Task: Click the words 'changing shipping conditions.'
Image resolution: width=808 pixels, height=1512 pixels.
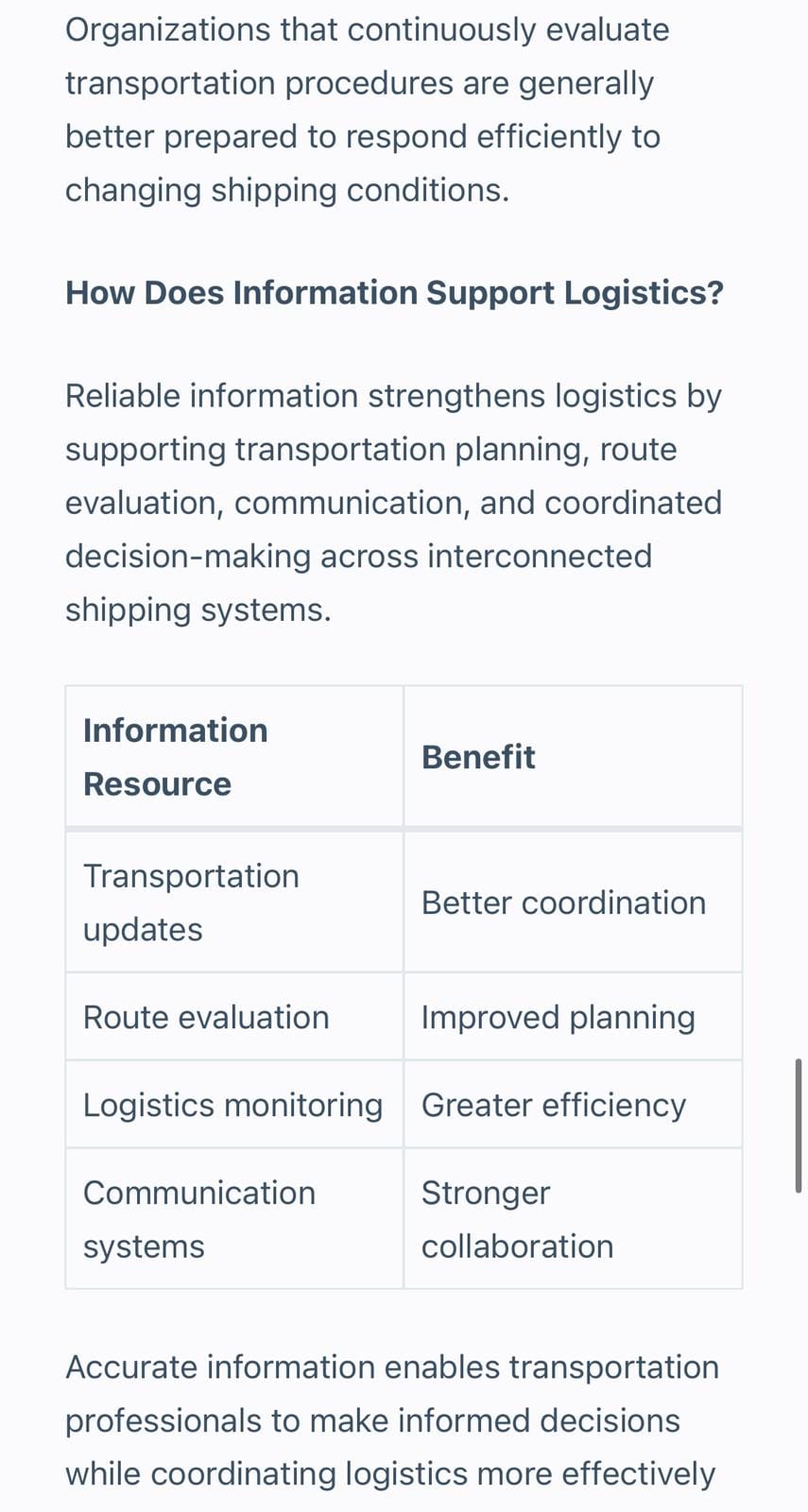Action: pos(287,190)
